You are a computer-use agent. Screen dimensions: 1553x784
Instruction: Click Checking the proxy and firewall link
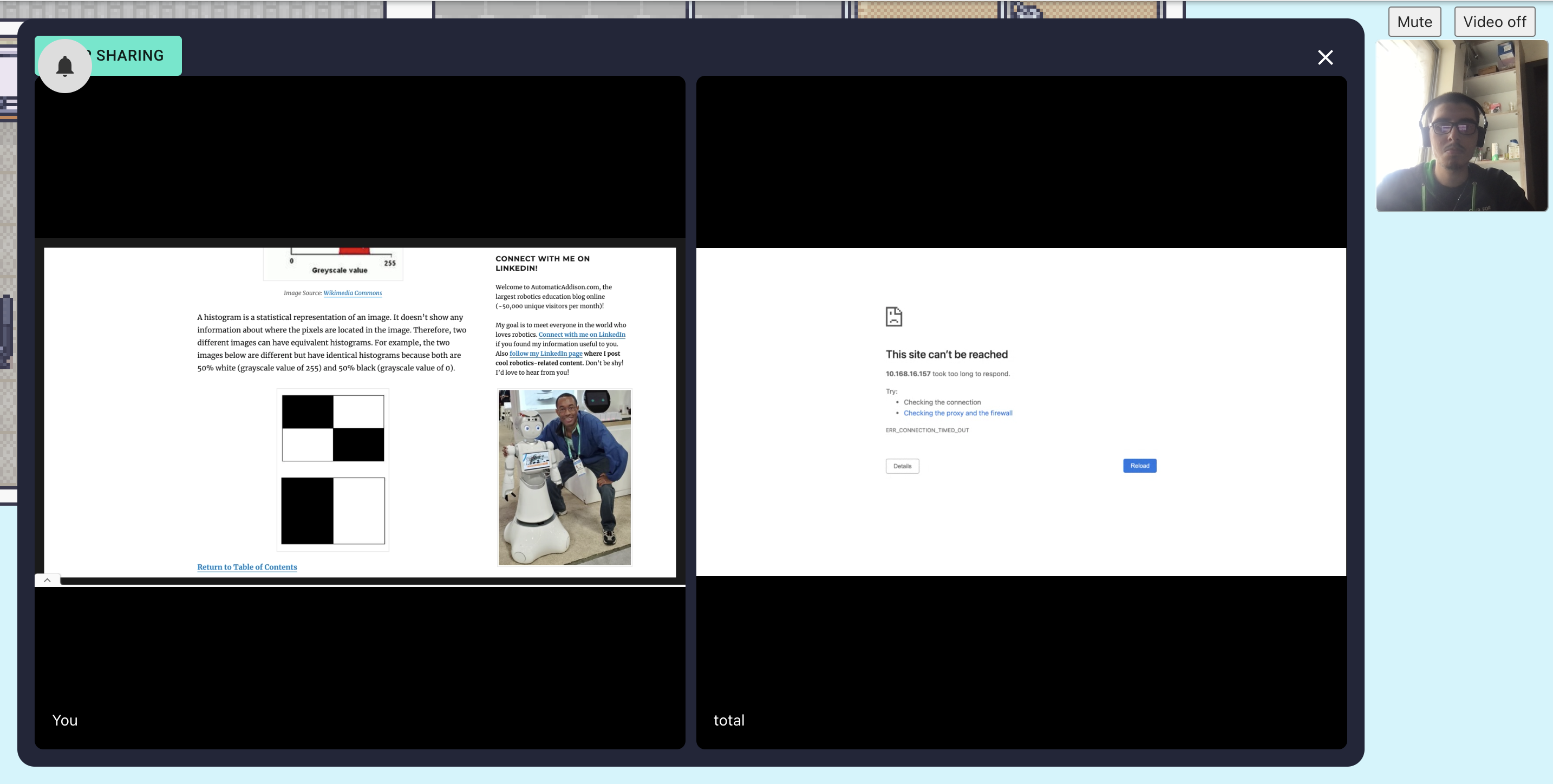(957, 414)
